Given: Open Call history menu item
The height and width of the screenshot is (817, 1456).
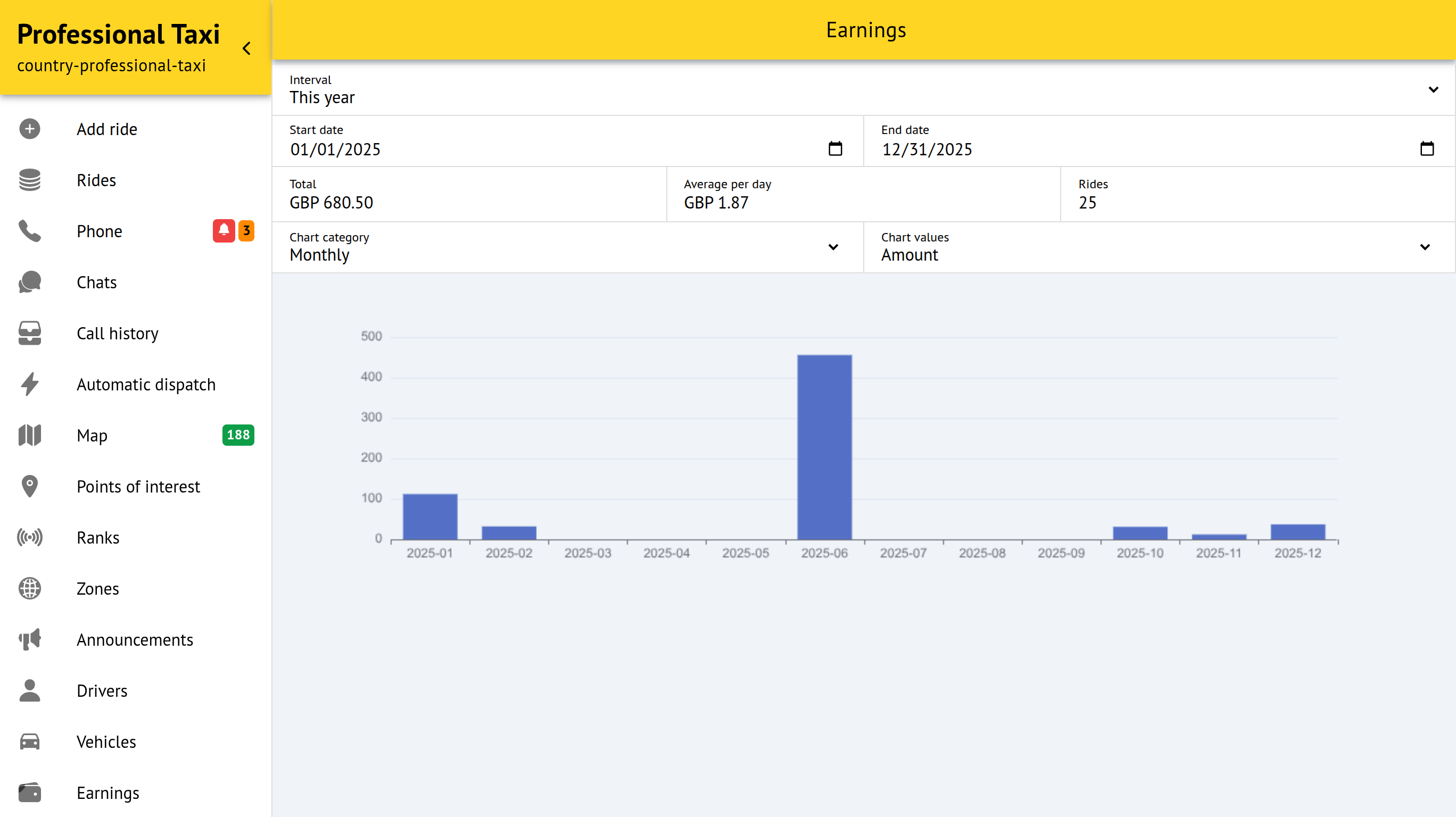Looking at the screenshot, I should click(117, 334).
